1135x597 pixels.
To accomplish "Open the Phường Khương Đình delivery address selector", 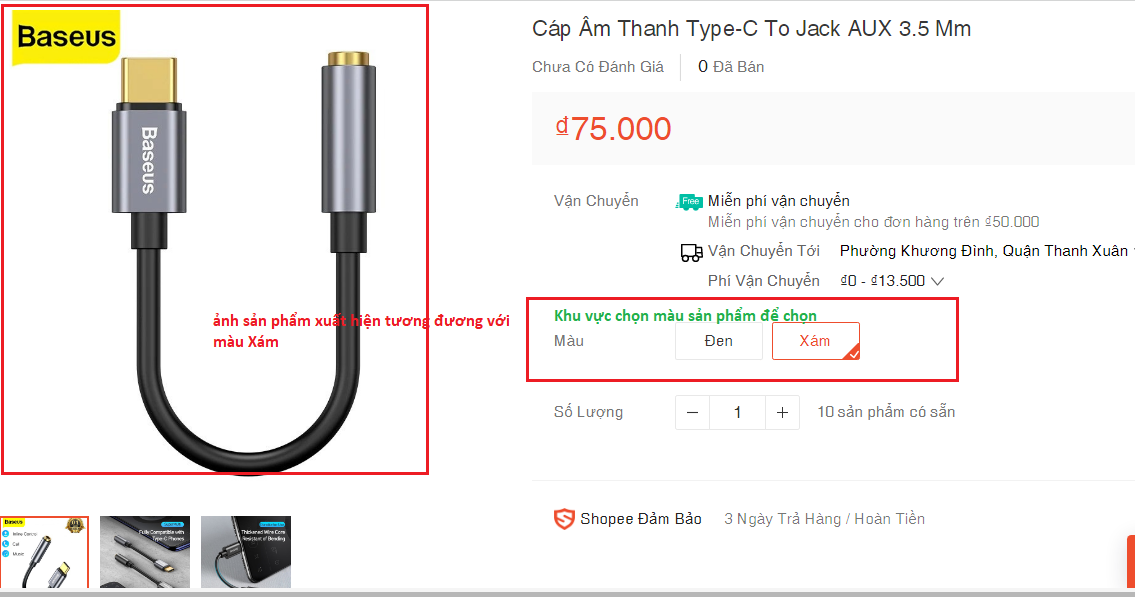I will (984, 251).
